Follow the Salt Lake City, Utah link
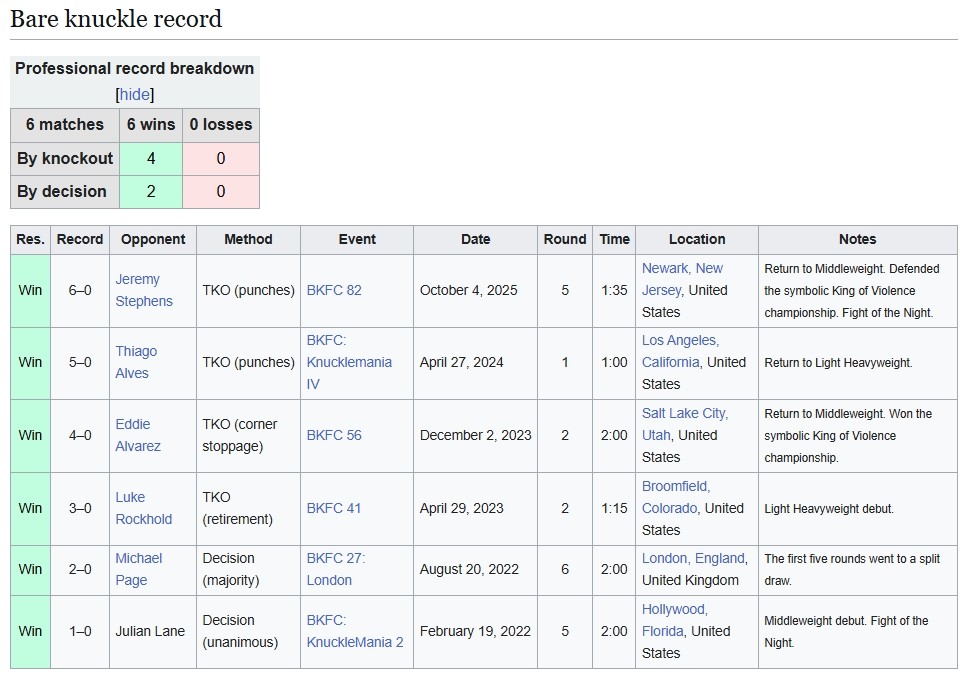 685,424
